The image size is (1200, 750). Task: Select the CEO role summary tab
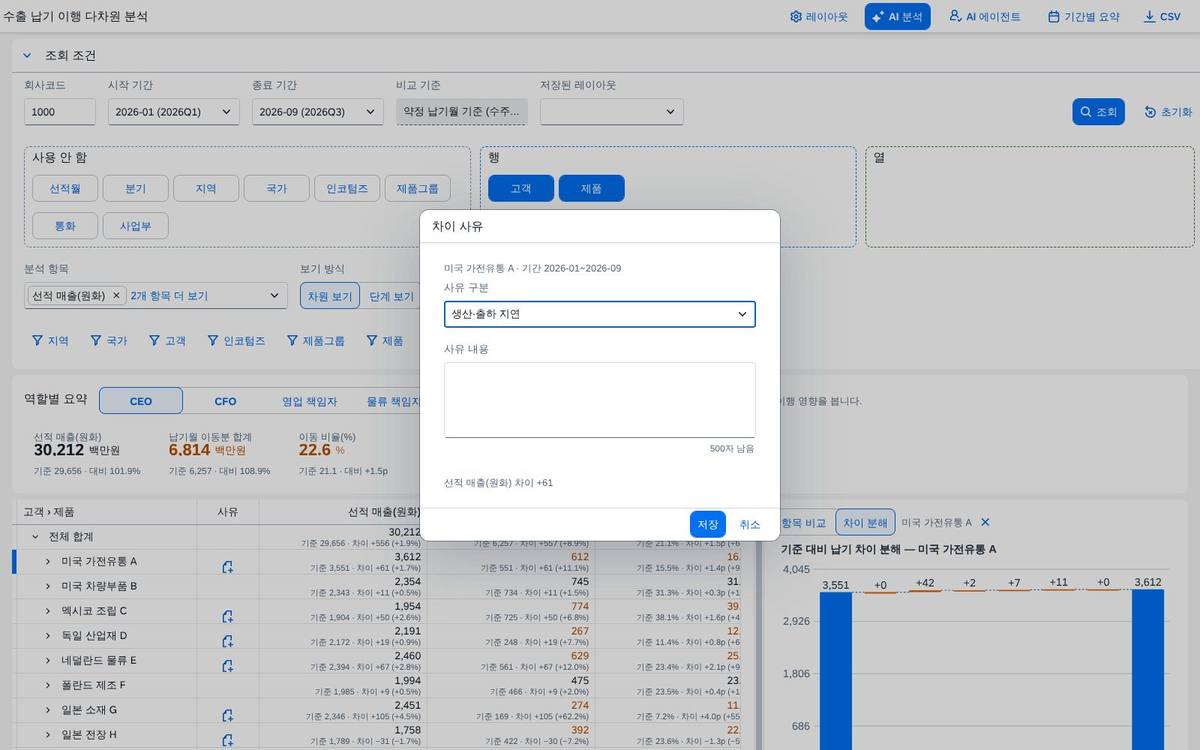click(141, 401)
